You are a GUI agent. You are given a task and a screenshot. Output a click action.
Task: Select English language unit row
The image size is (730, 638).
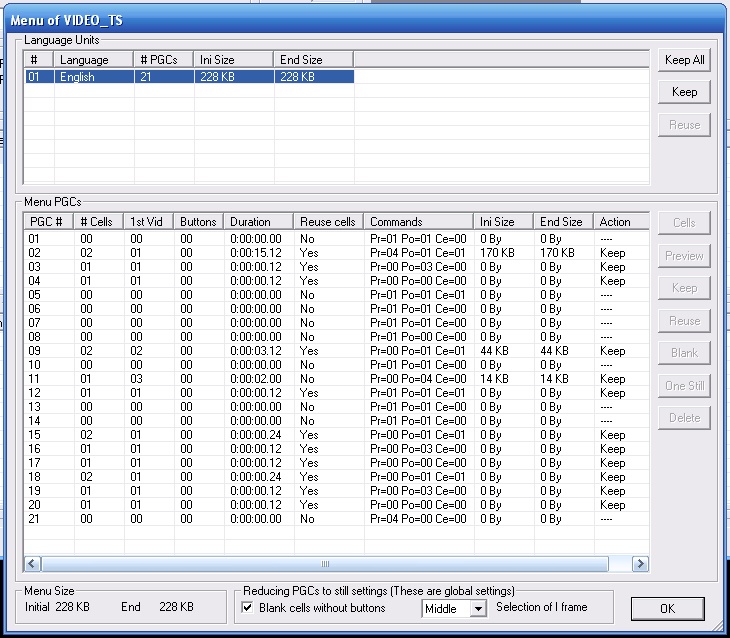click(x=189, y=77)
